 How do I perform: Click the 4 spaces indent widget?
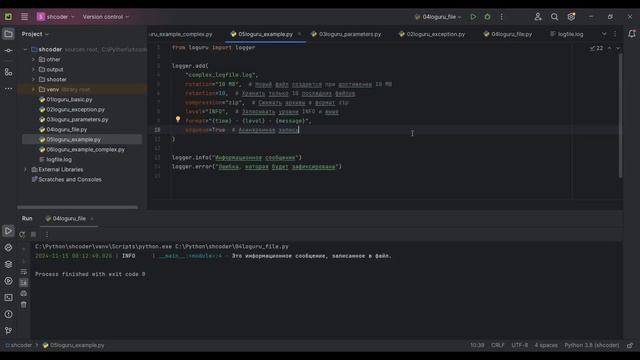click(x=546, y=345)
